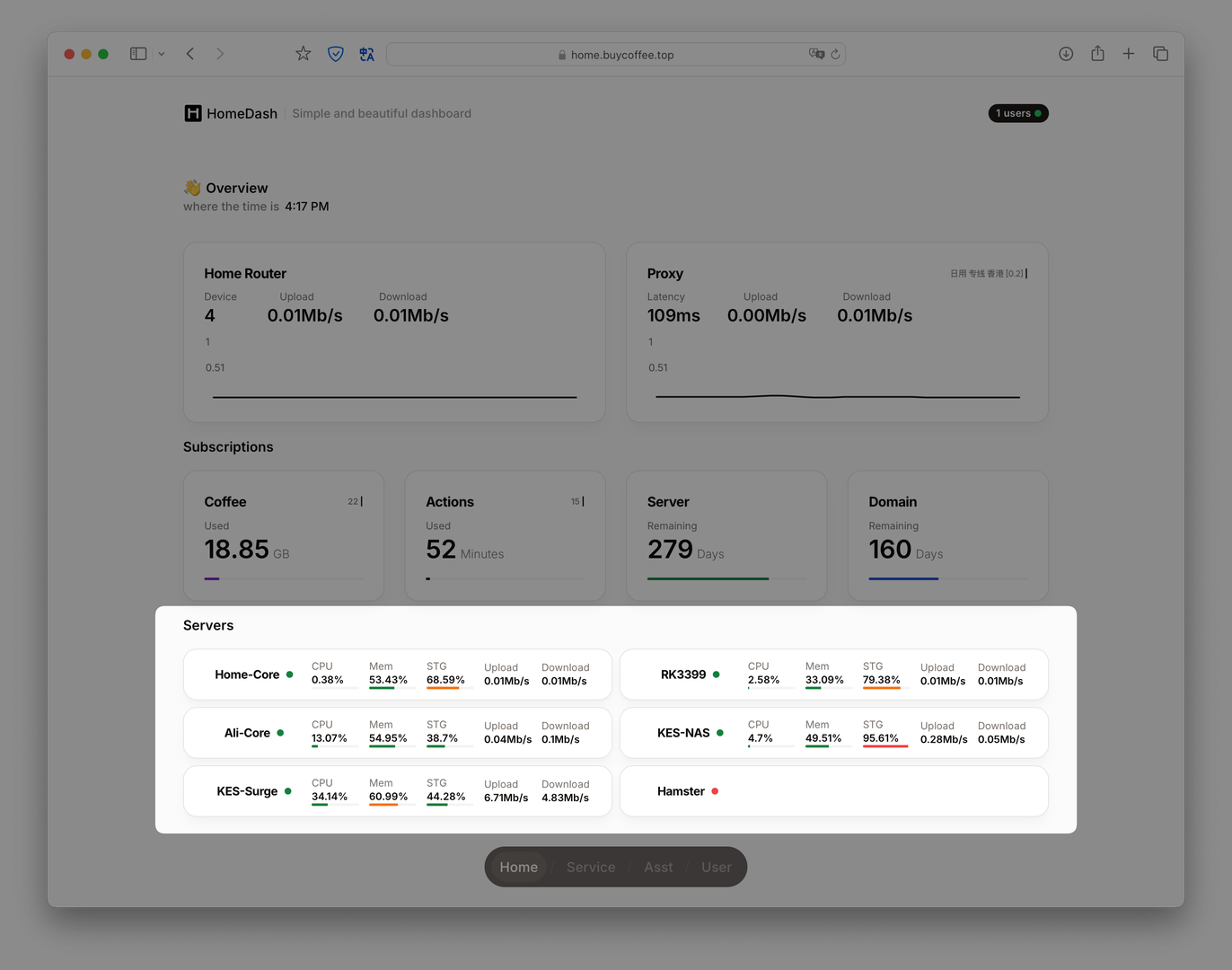Click KES-NAS storage usage bar
This screenshot has width=1232, height=970.
tap(884, 745)
